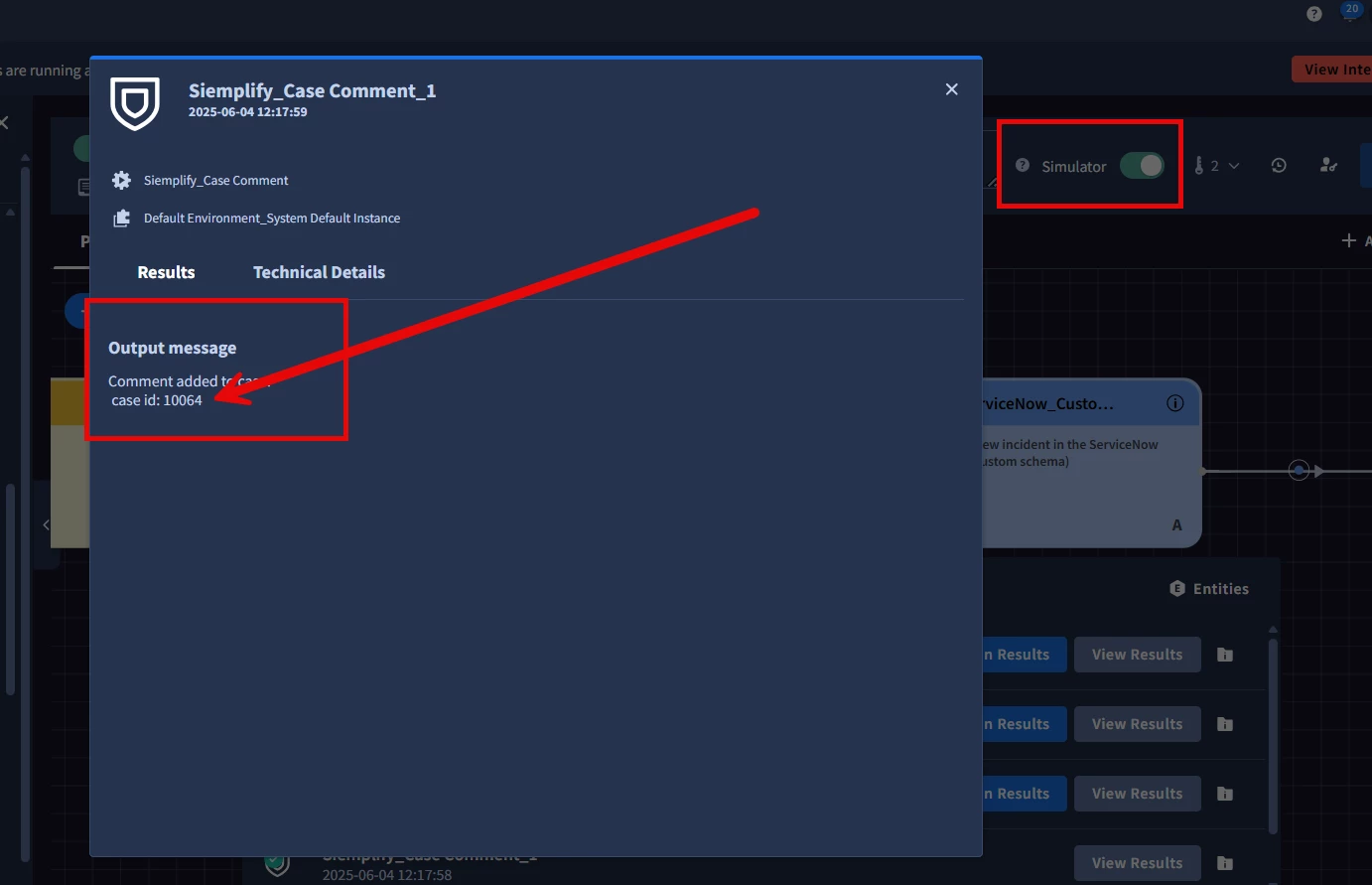Click the red View Inte button
This screenshot has height=885, width=1372.
(x=1332, y=70)
